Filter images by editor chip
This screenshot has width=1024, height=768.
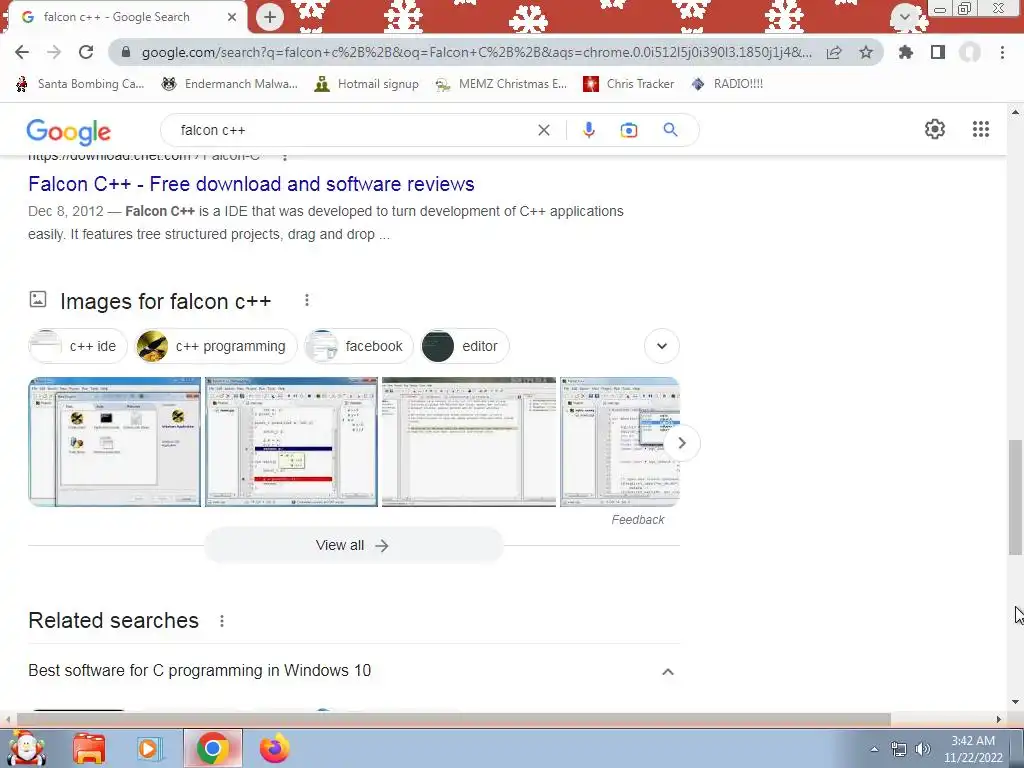click(465, 346)
